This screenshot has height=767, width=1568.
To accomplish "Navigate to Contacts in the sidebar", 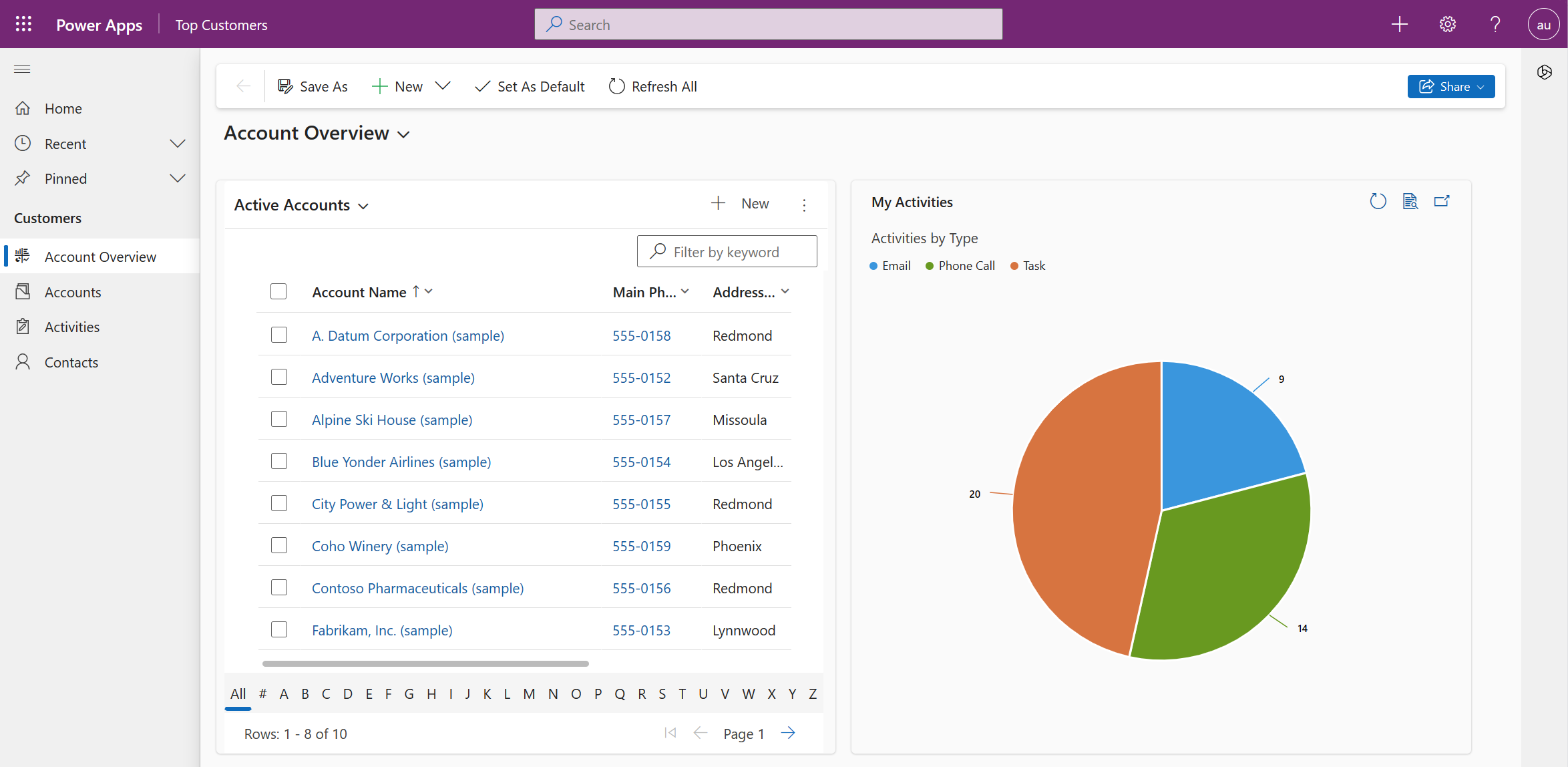I will click(x=71, y=361).
